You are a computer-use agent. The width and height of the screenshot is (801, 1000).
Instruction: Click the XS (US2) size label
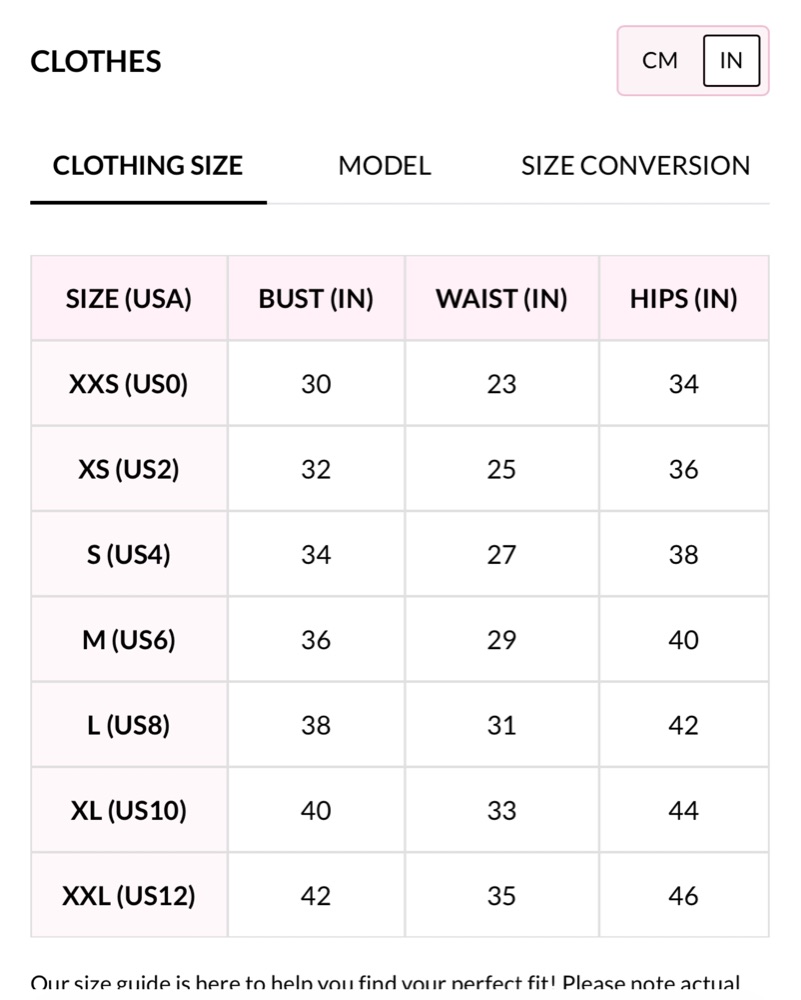click(129, 470)
